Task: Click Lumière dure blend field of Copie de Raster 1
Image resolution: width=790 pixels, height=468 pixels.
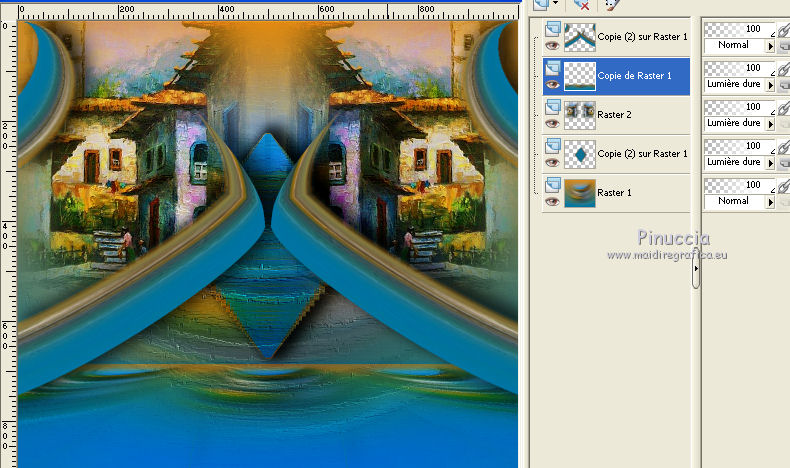Action: (x=735, y=85)
